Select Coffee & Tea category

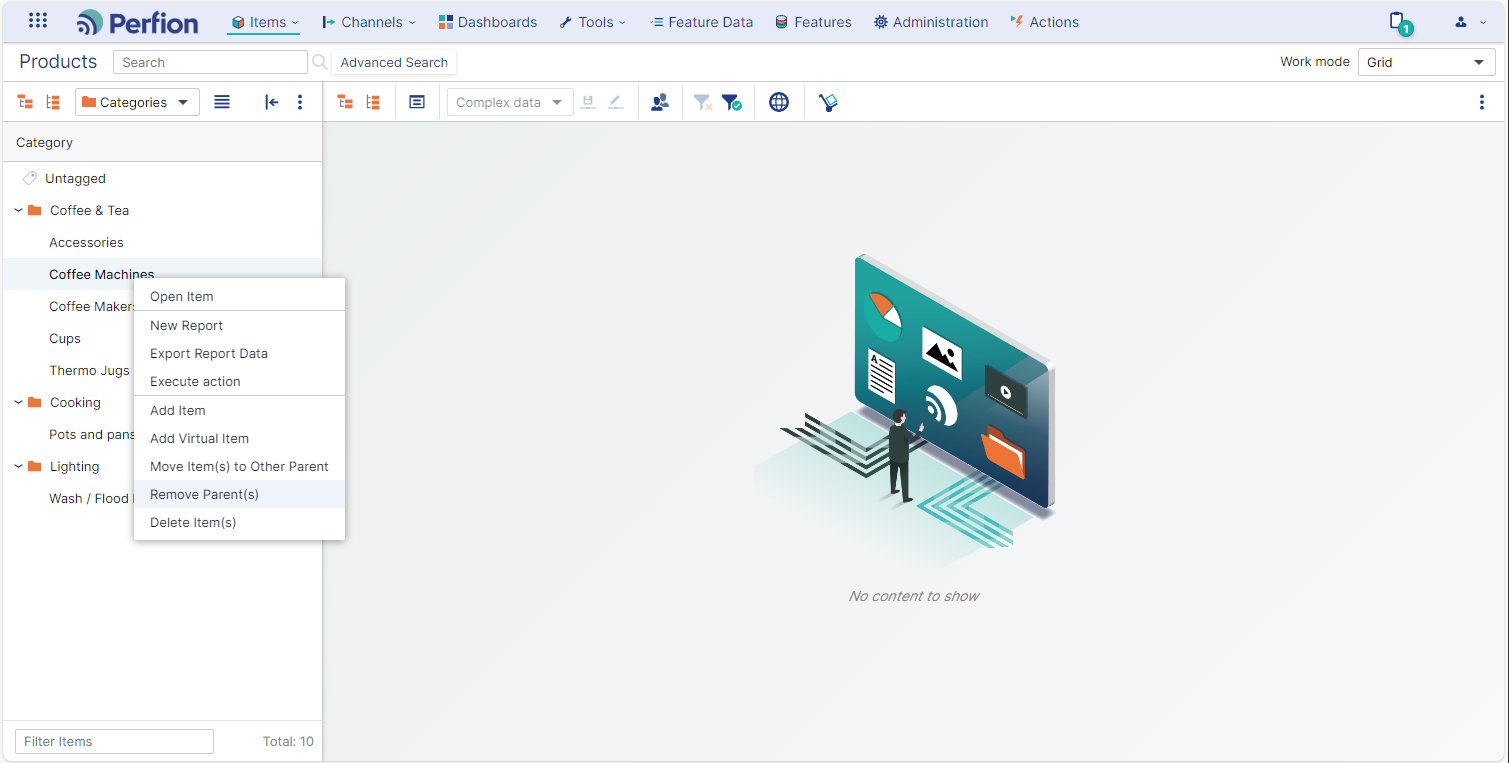coord(89,210)
